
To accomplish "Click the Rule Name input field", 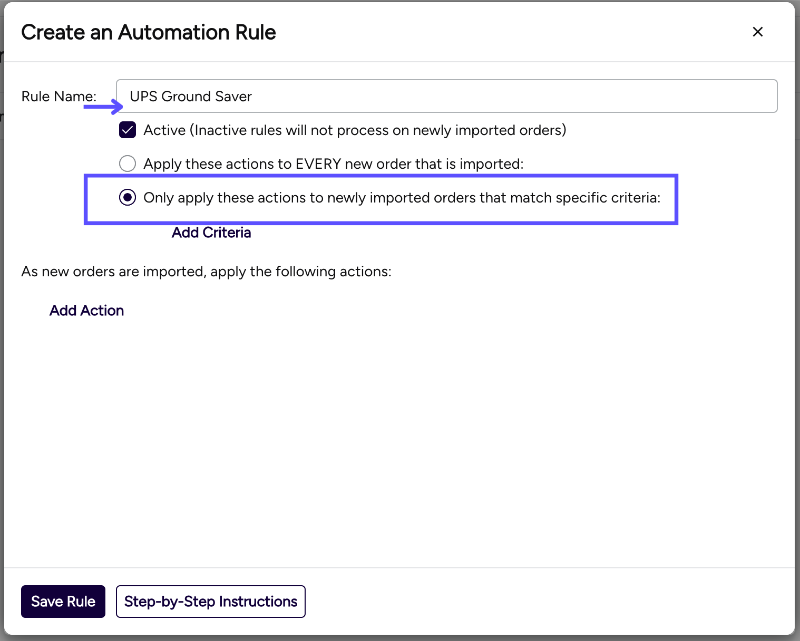I will [x=446, y=96].
